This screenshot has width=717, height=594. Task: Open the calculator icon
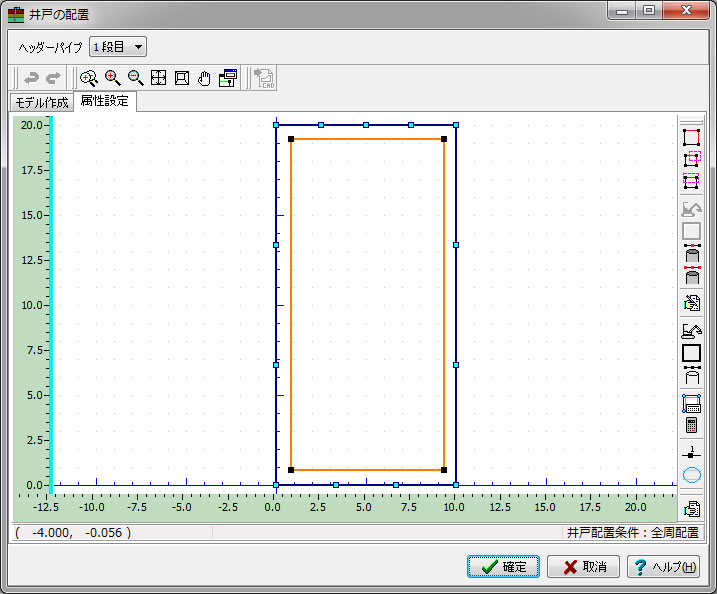point(691,425)
